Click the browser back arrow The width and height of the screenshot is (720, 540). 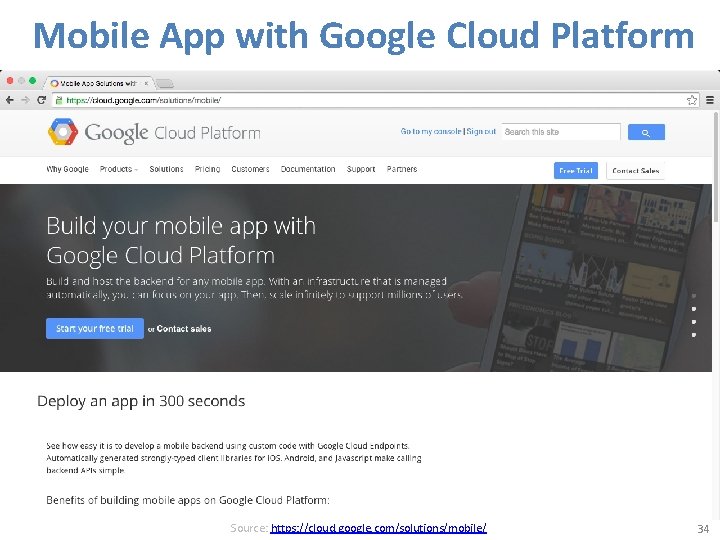point(10,100)
